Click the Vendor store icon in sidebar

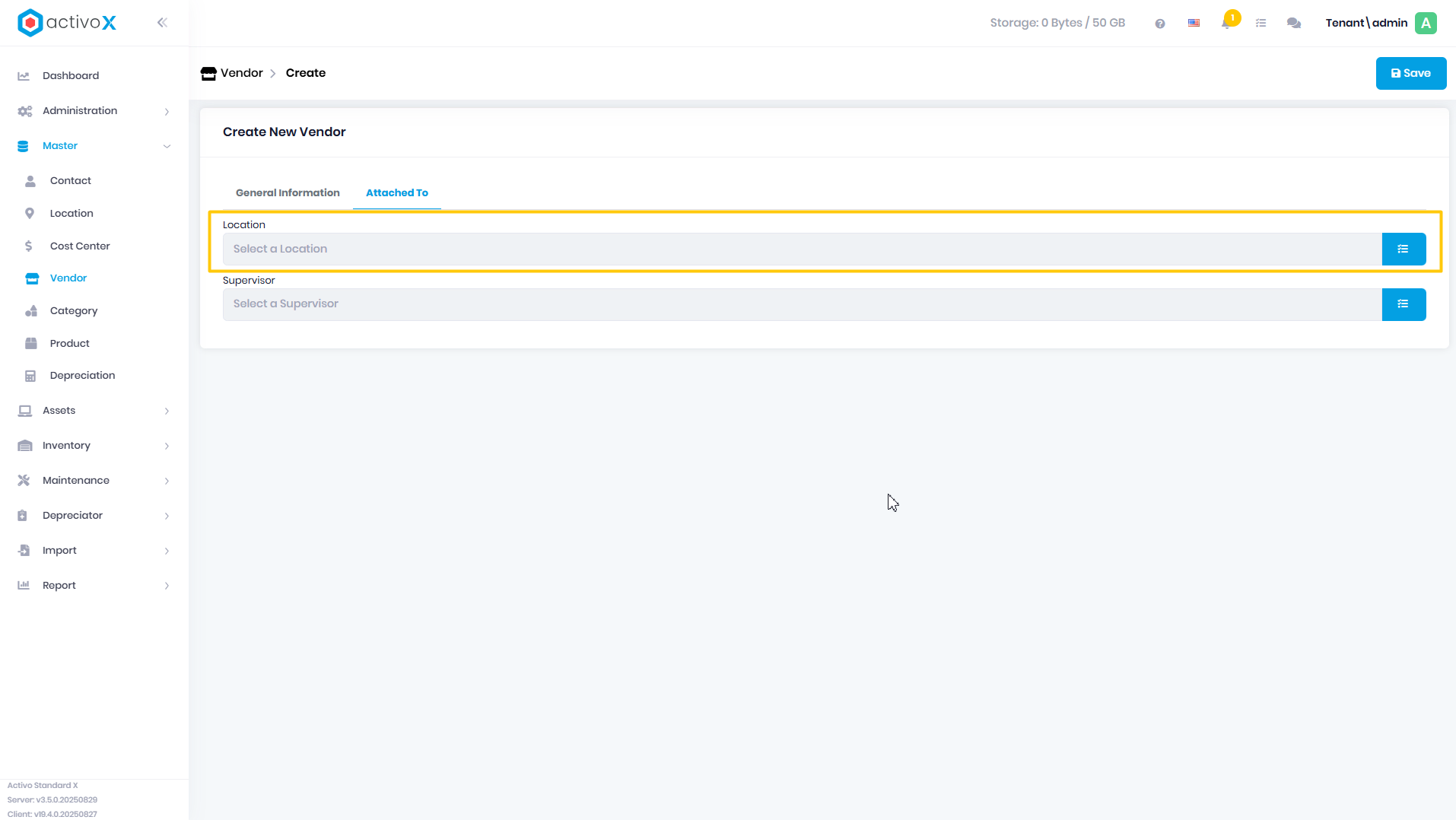tap(32, 278)
